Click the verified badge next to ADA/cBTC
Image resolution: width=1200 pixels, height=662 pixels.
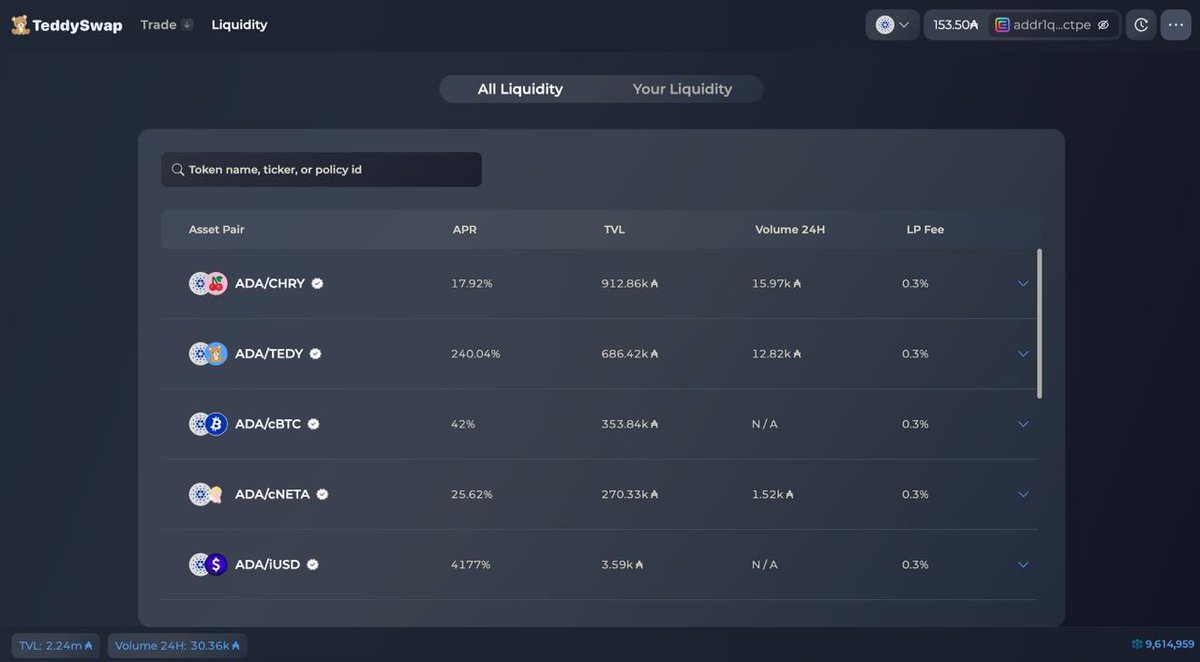[313, 424]
